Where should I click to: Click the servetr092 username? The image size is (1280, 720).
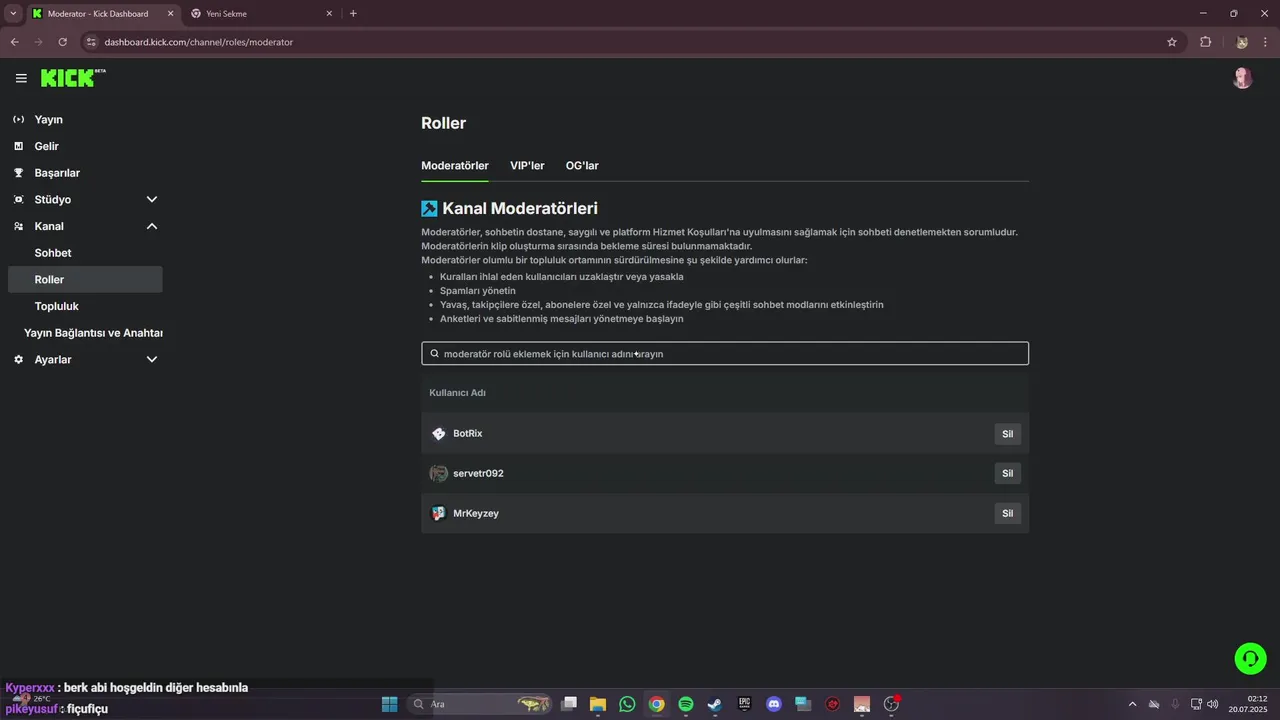[x=478, y=473]
